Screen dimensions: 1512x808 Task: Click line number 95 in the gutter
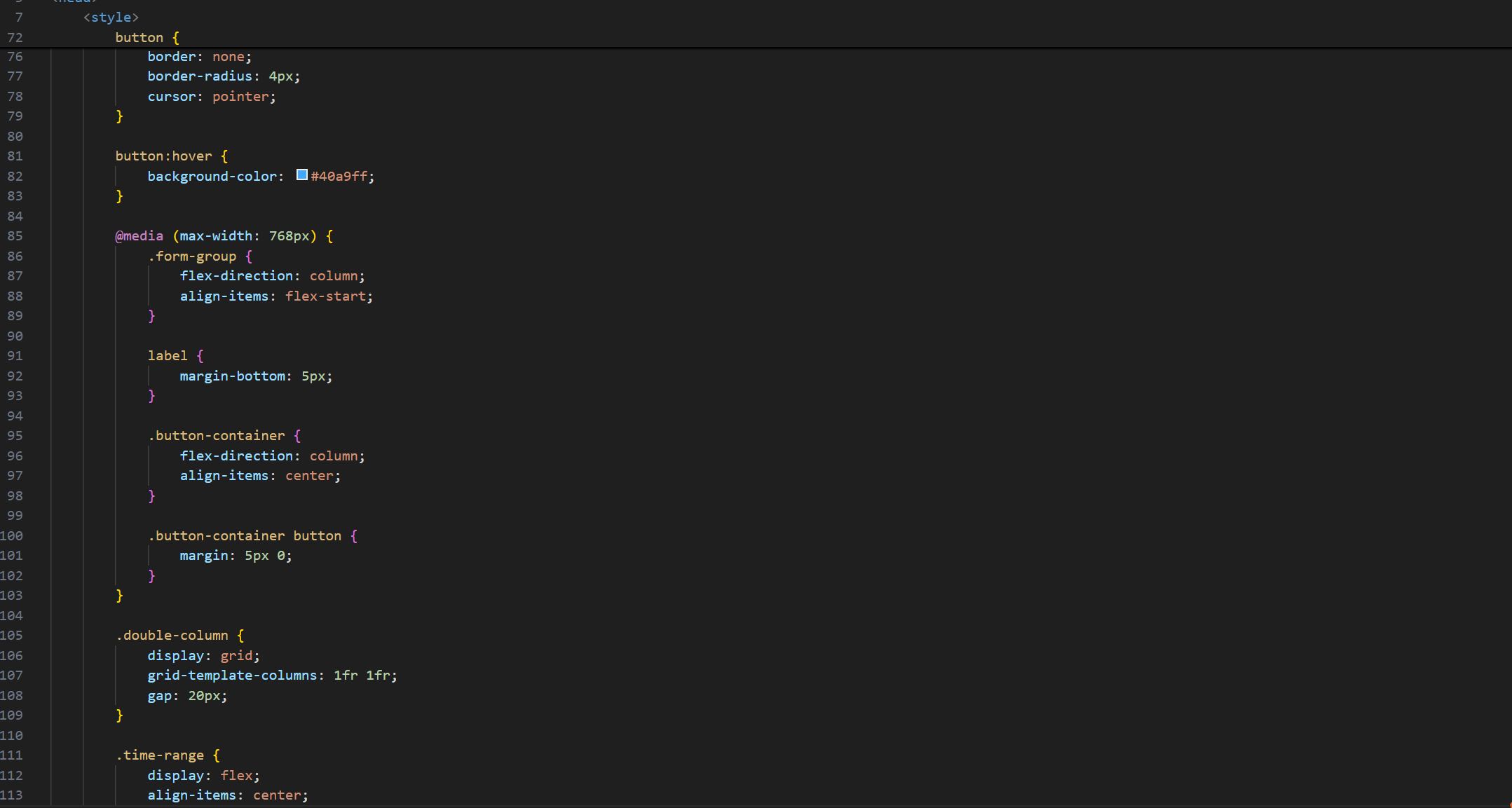(x=15, y=436)
